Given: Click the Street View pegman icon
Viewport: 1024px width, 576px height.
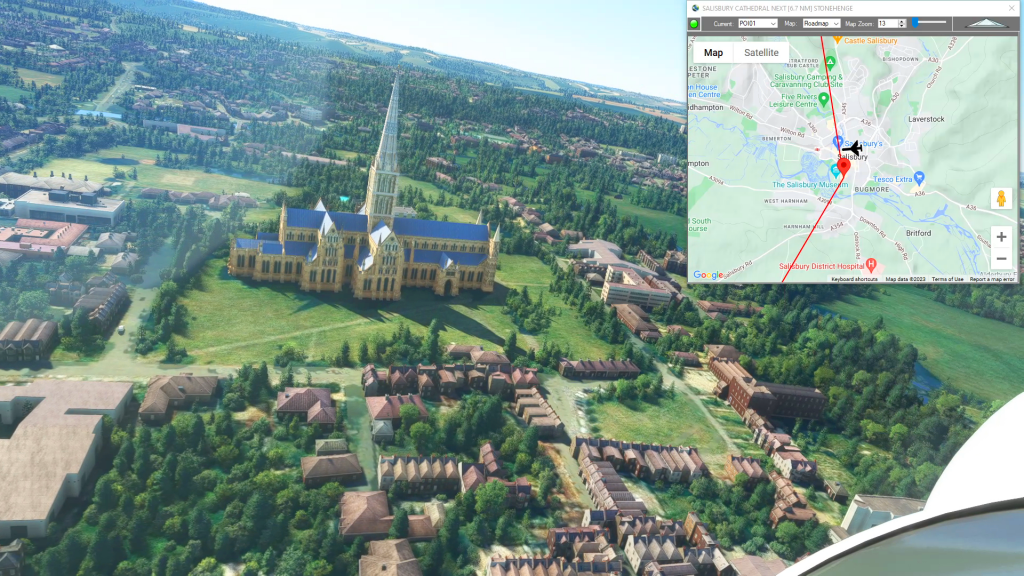Looking at the screenshot, I should pos(1001,198).
